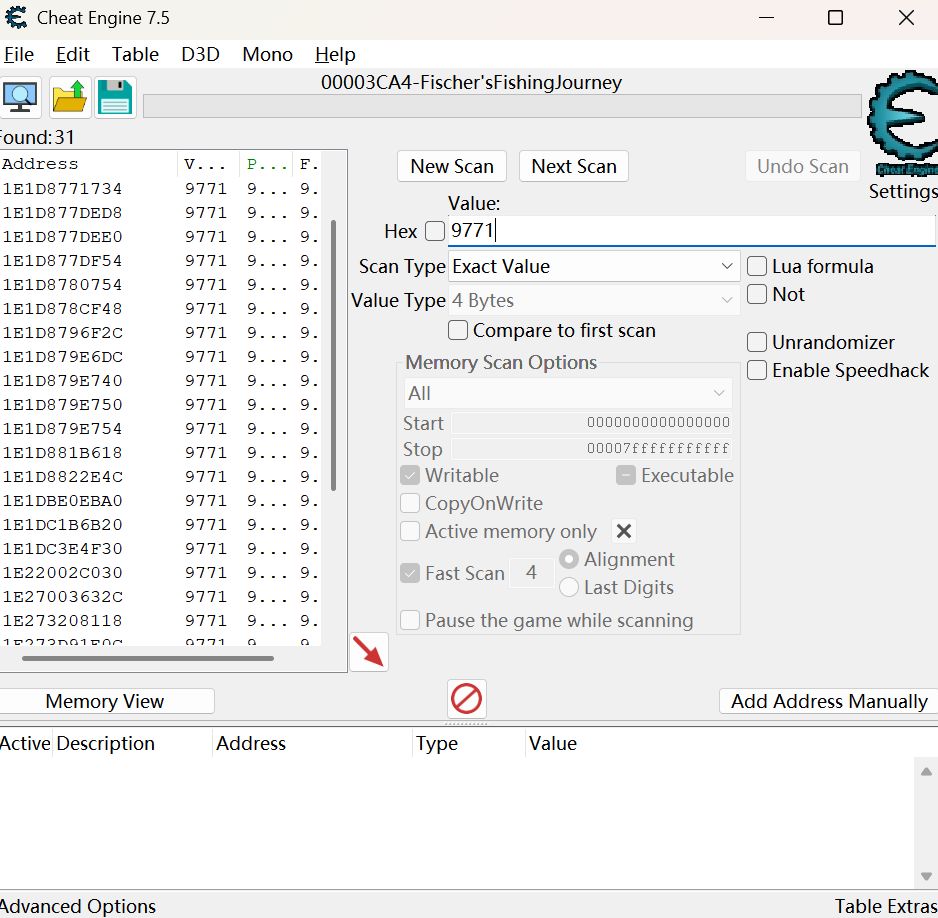Tick Pause the game while scanning

point(410,620)
